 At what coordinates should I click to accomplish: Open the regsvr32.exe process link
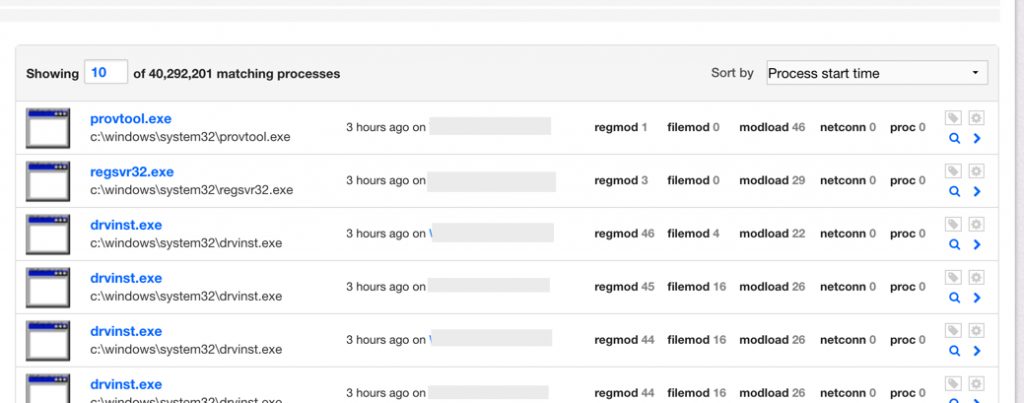[131, 172]
